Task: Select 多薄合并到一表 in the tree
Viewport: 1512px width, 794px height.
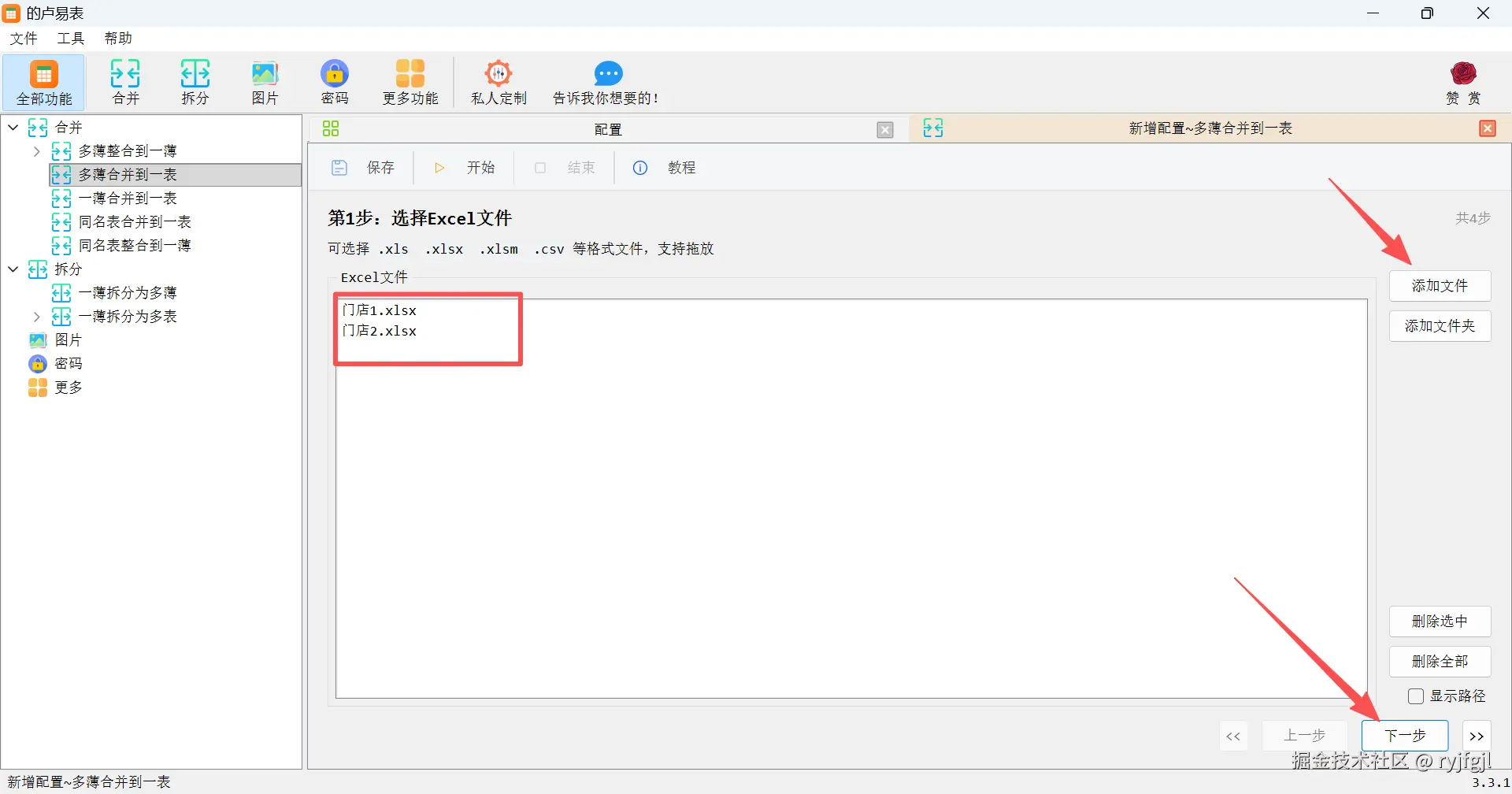Action: (128, 175)
